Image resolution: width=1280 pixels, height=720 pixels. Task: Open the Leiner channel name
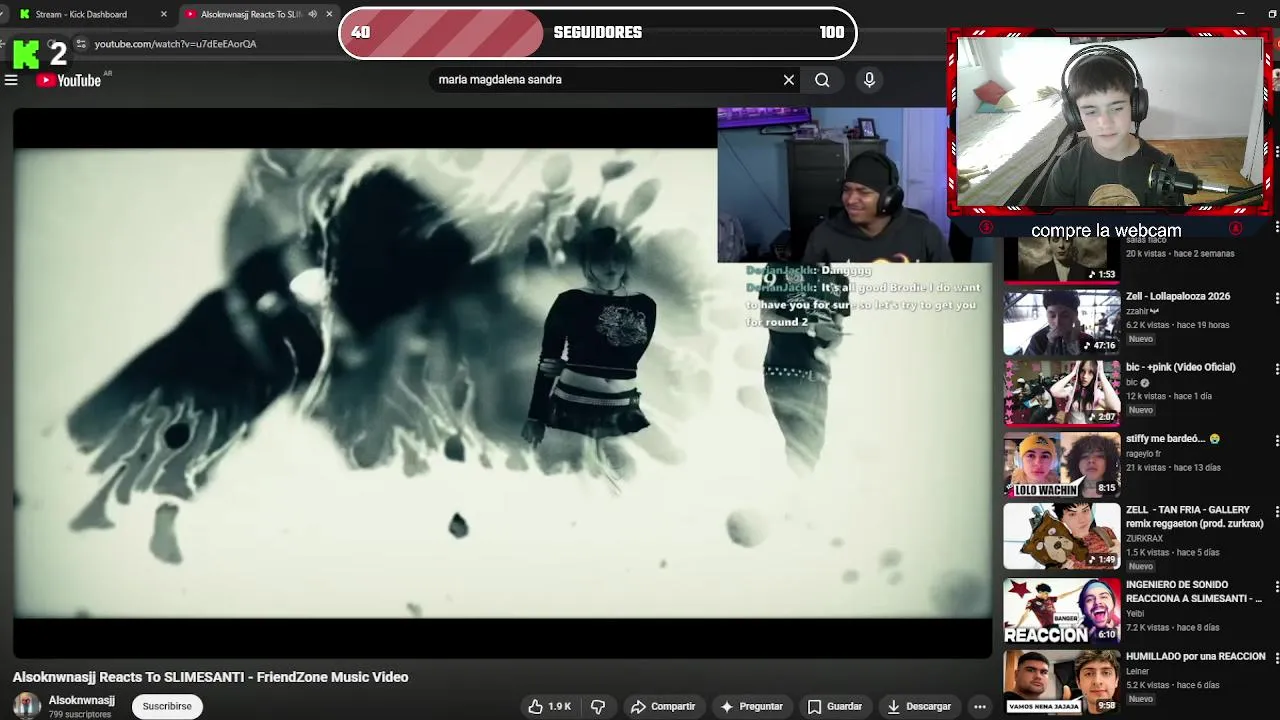point(1138,671)
